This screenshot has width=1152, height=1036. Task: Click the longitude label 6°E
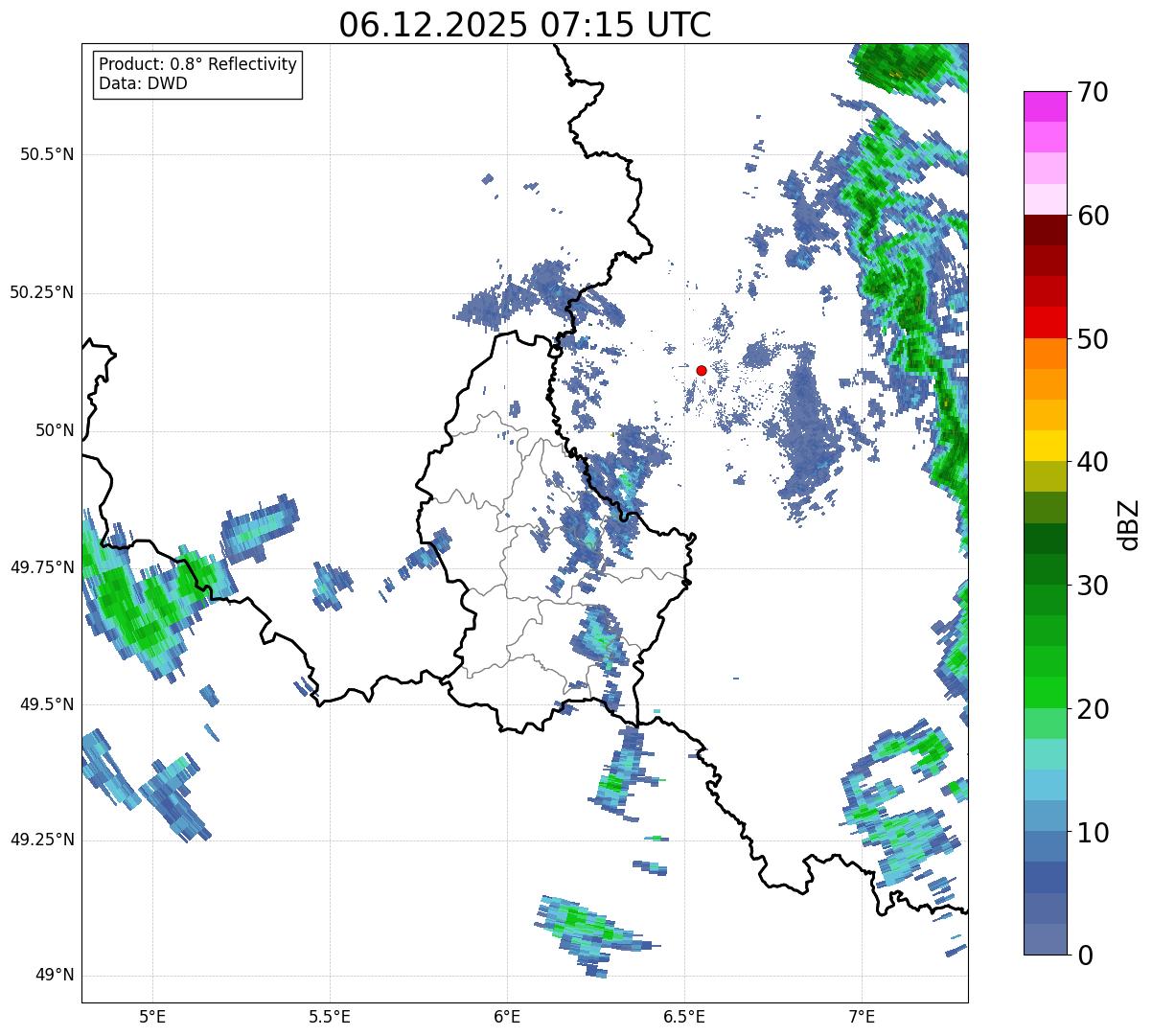point(507,1016)
